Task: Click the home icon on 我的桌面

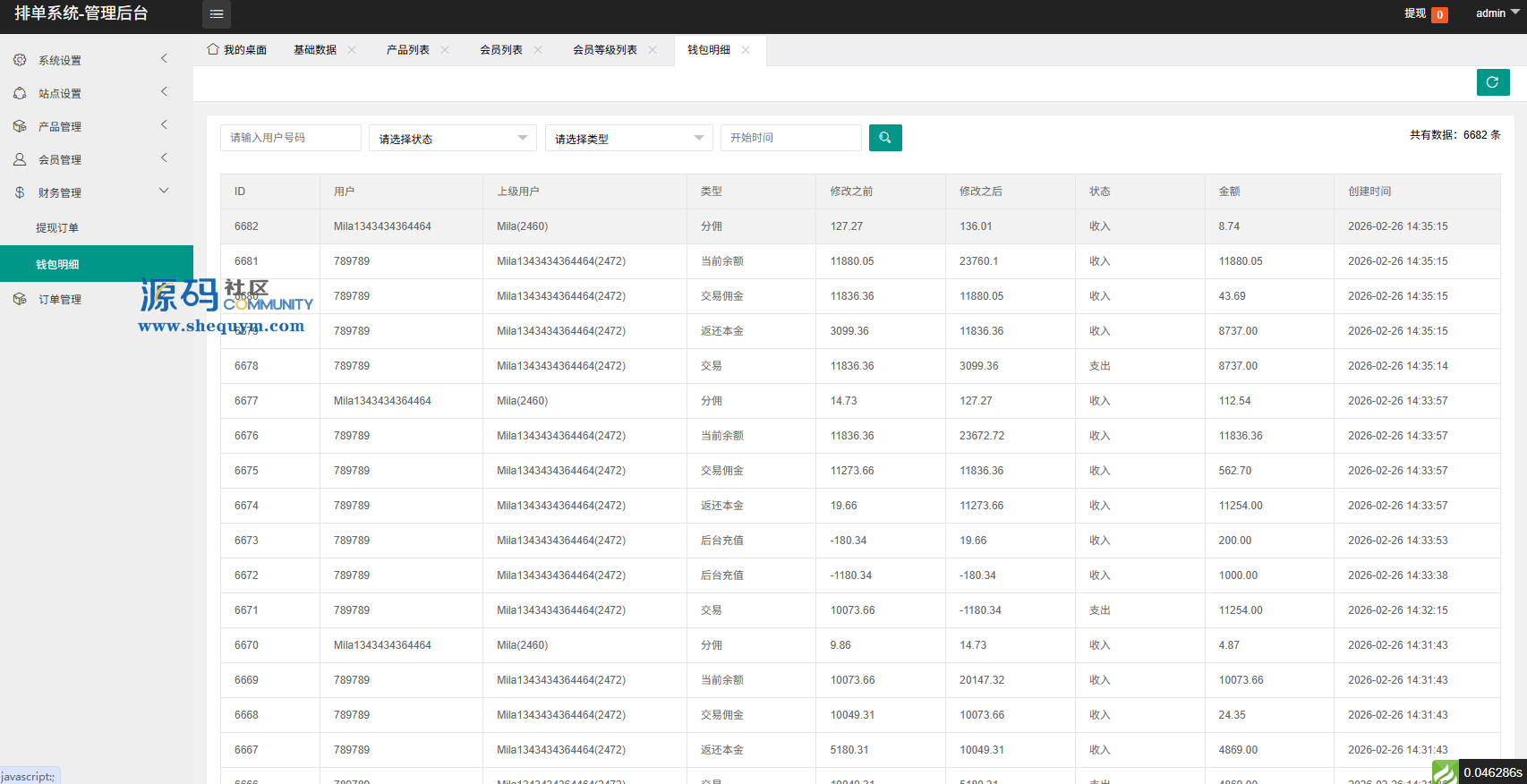Action: click(x=213, y=49)
